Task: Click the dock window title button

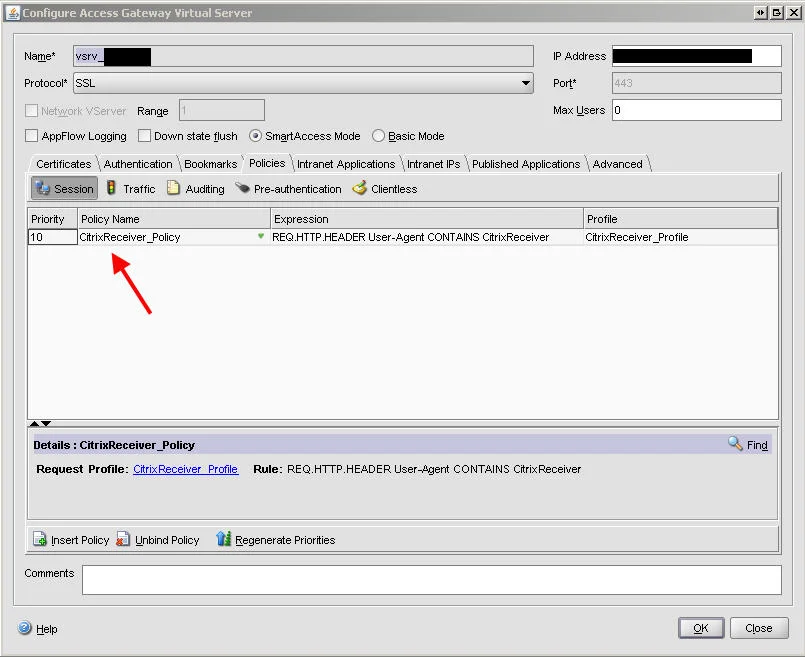Action: [761, 13]
